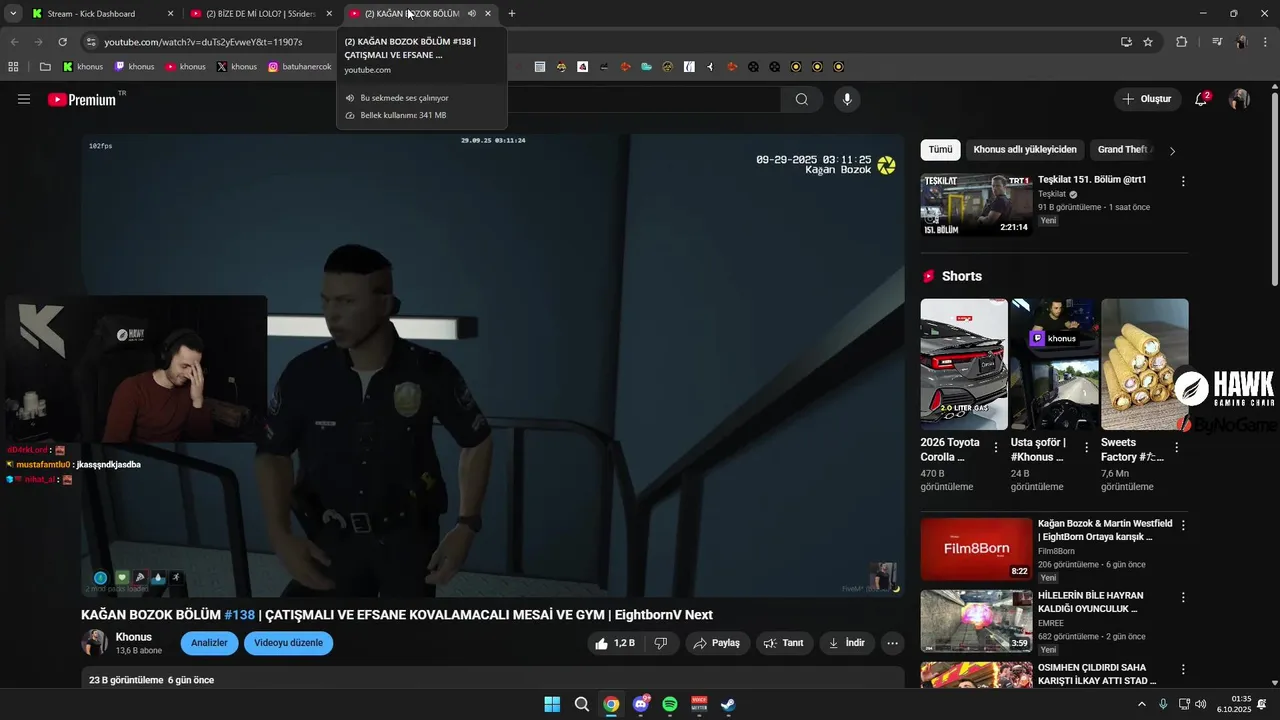View site information icon in address bar
Viewport: 1280px width, 720px height.
click(91, 42)
